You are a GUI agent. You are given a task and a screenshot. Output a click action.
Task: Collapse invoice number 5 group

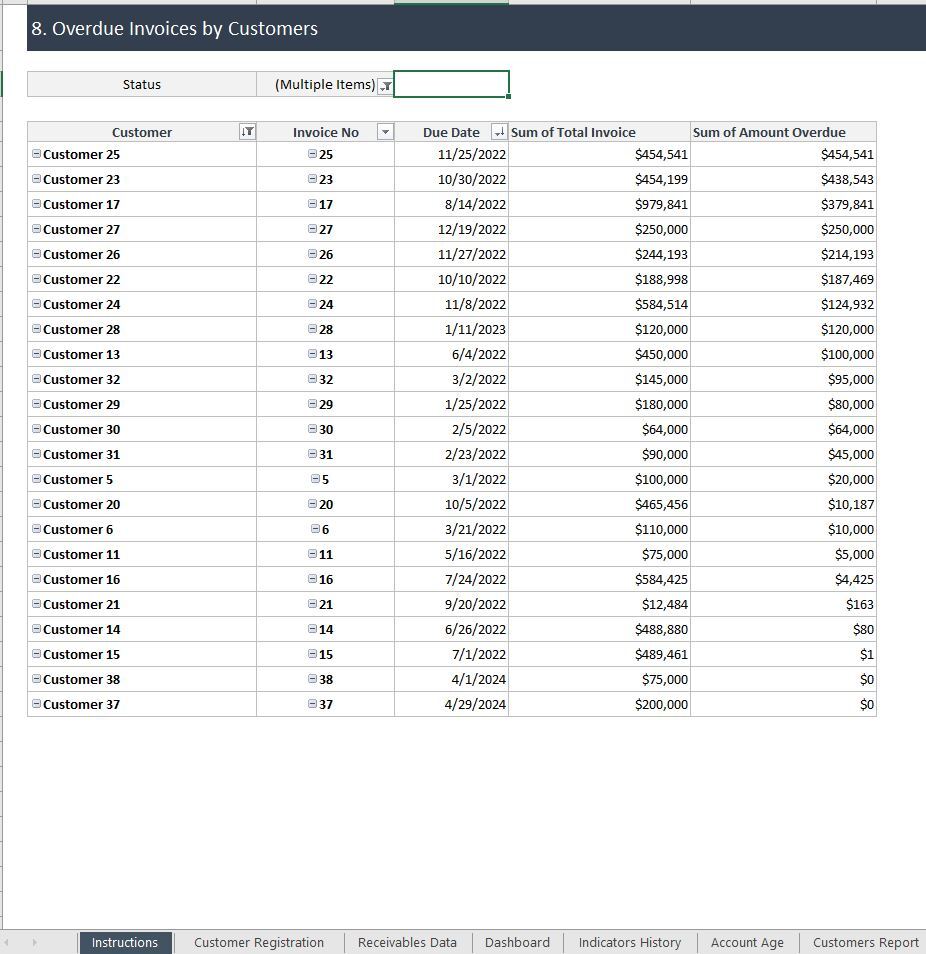tap(315, 479)
